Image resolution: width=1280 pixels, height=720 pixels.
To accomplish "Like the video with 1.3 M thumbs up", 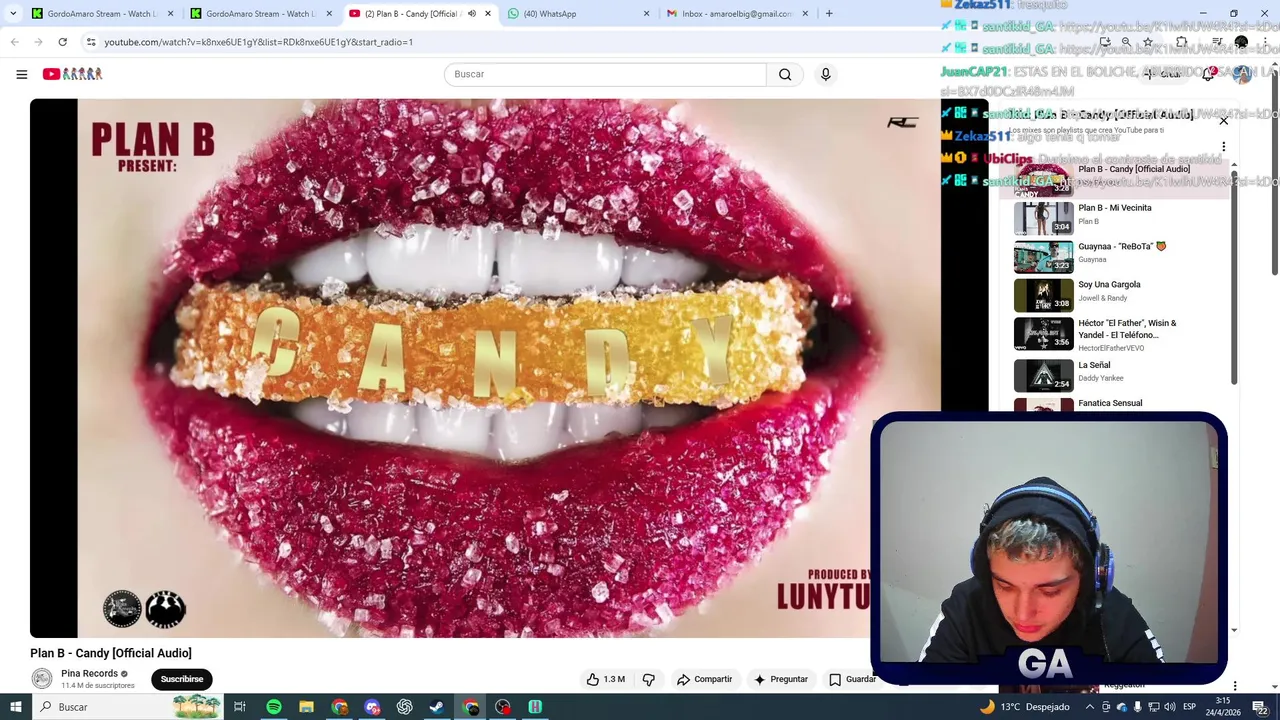I will pos(606,679).
